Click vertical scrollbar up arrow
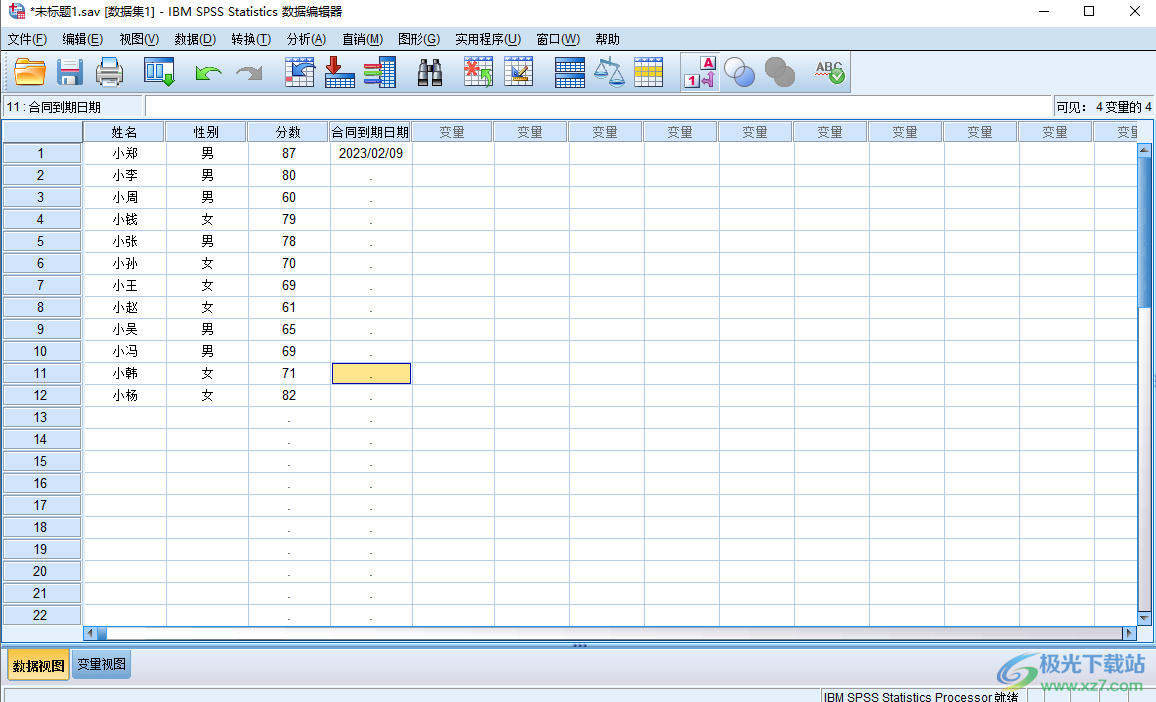1156x702 pixels. click(x=1144, y=150)
